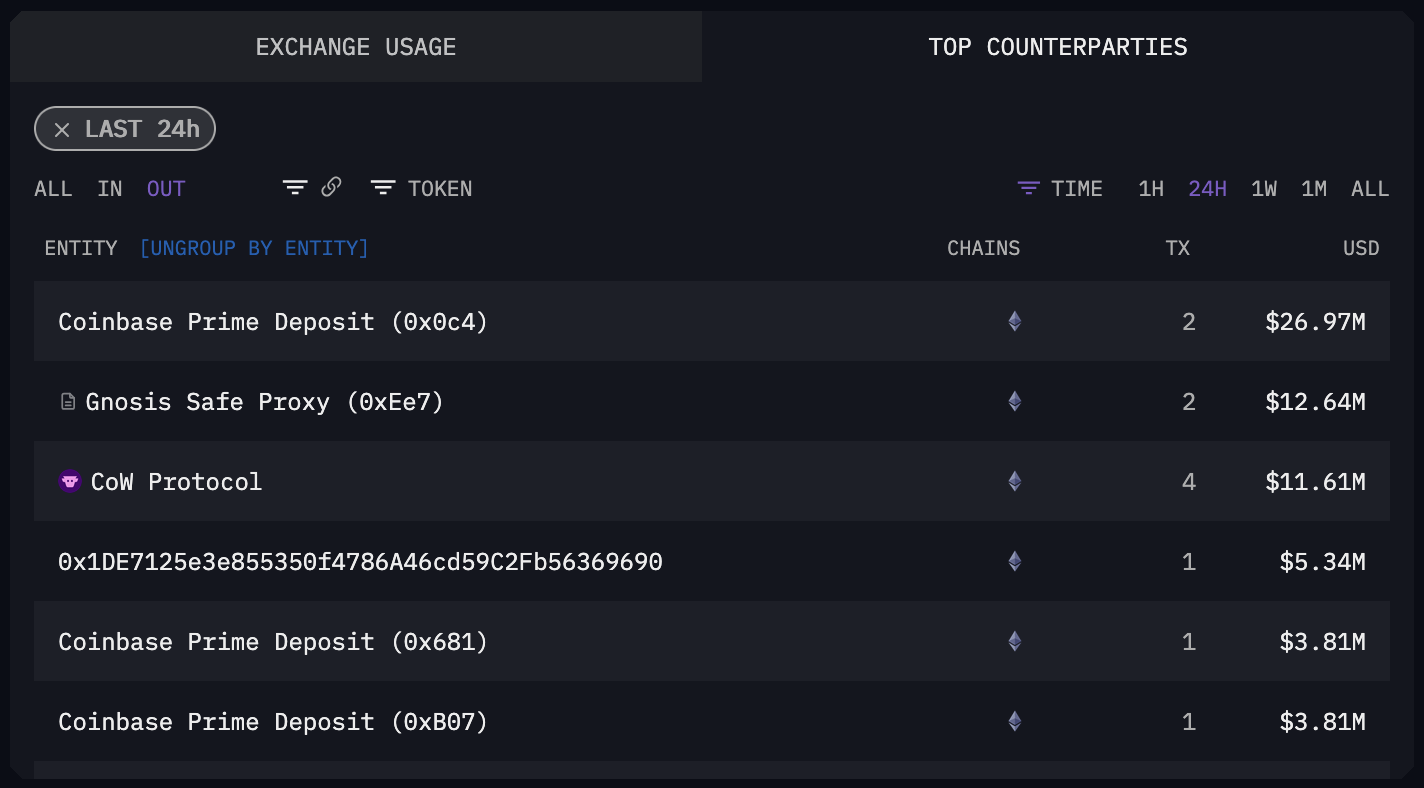Click the CHAINS column header

[x=984, y=248]
